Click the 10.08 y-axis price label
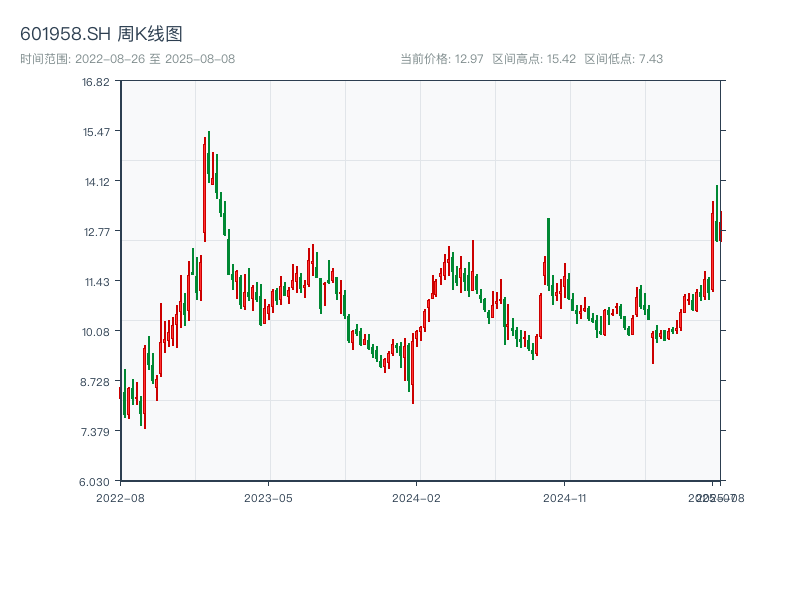The image size is (800, 600). click(96, 332)
